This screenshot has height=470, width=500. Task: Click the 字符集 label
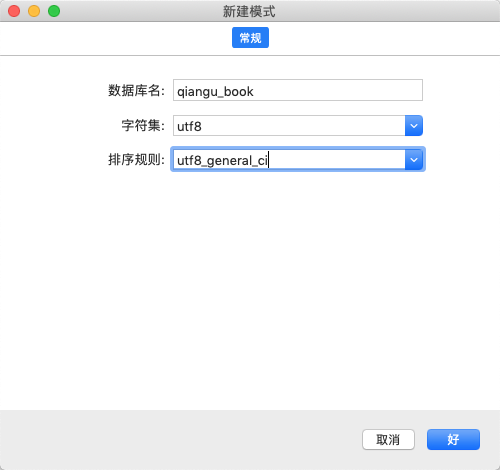pyautogui.click(x=143, y=126)
